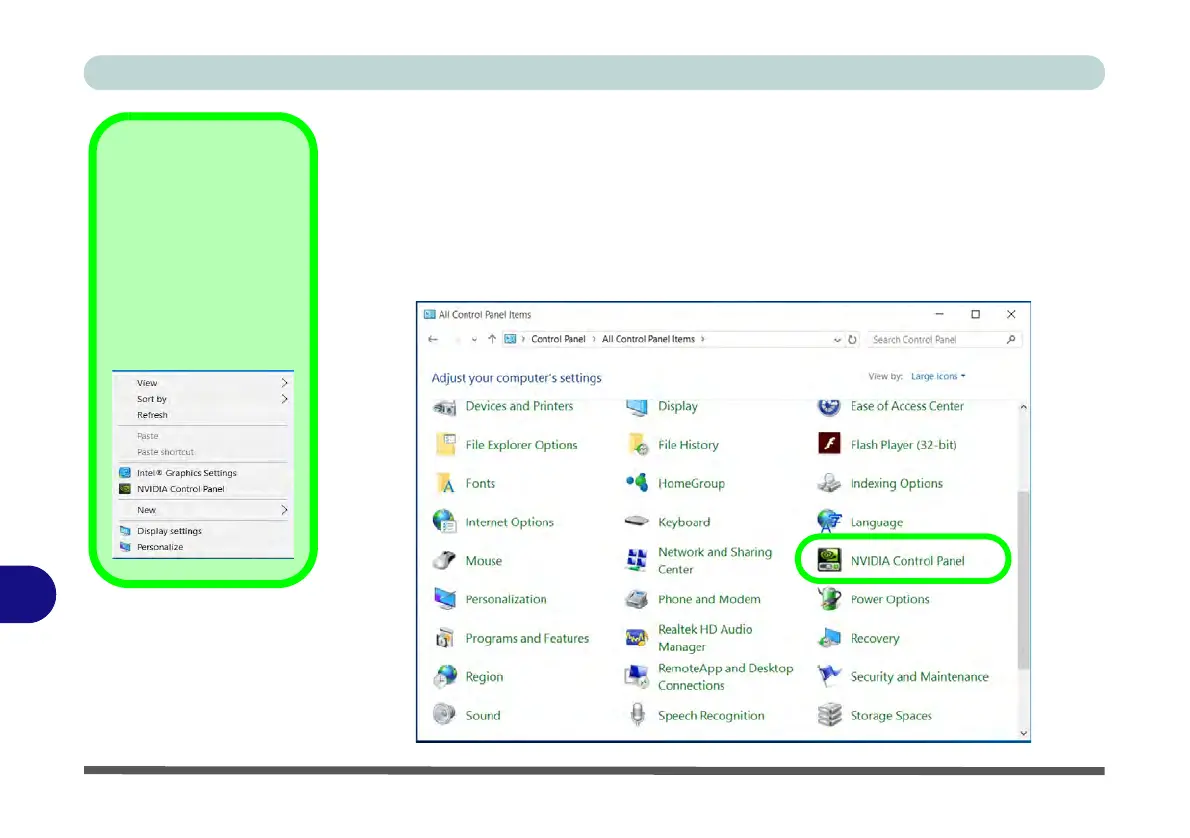Screen dimensions: 1190x838
Task: Click the chevron after All Control Panel Items
Action: click(x=703, y=339)
